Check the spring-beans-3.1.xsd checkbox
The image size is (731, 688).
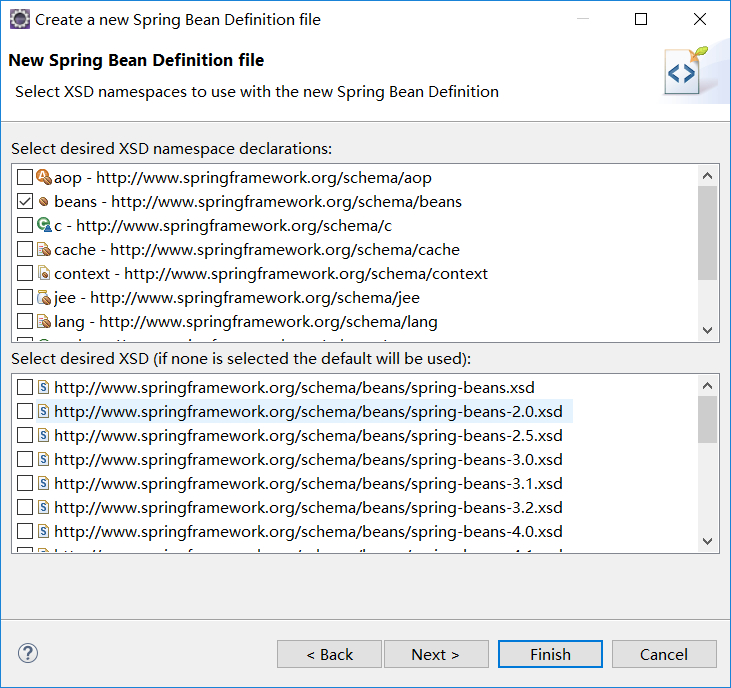pyautogui.click(x=25, y=483)
